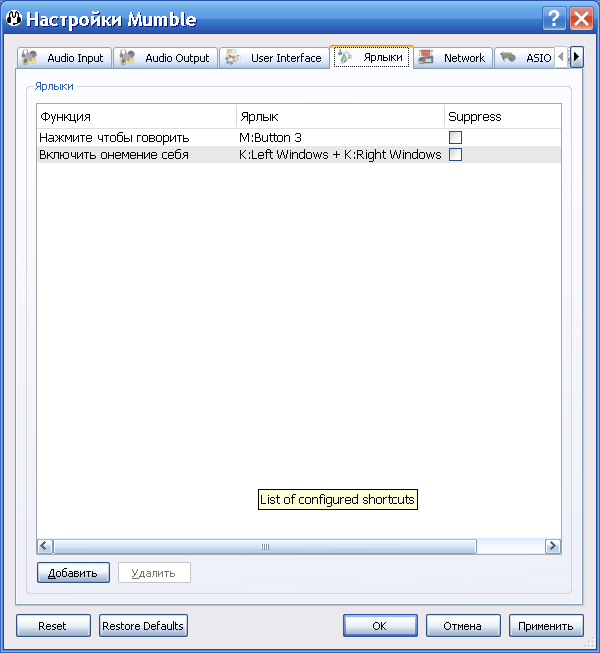Sort by the Функция column header
Viewport: 600px width, 653px height.
click(137, 117)
